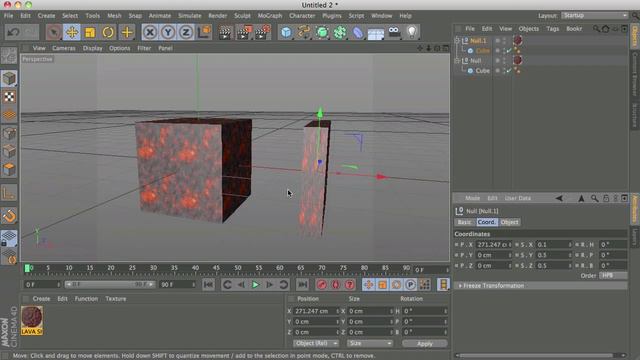Go to end of animation
Viewport: 640px width, 360px height.
click(x=302, y=284)
